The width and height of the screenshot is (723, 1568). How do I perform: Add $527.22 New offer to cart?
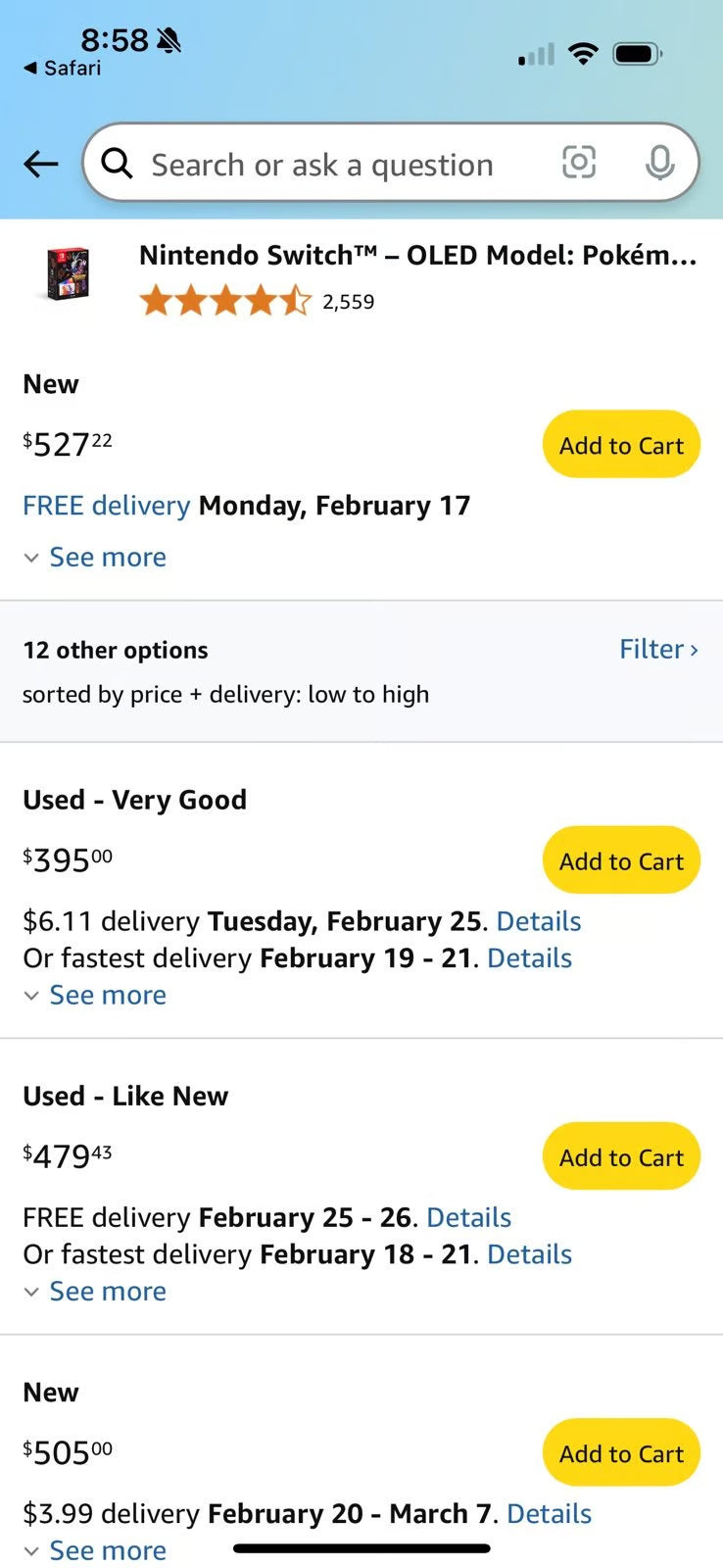tap(621, 445)
